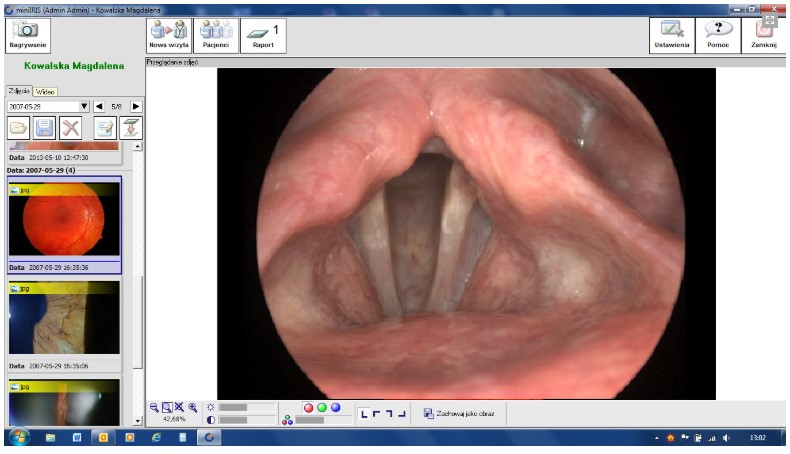Image resolution: width=790 pixels, height=454 pixels.
Task: Click the floppy disk save icon
Action: (x=44, y=127)
